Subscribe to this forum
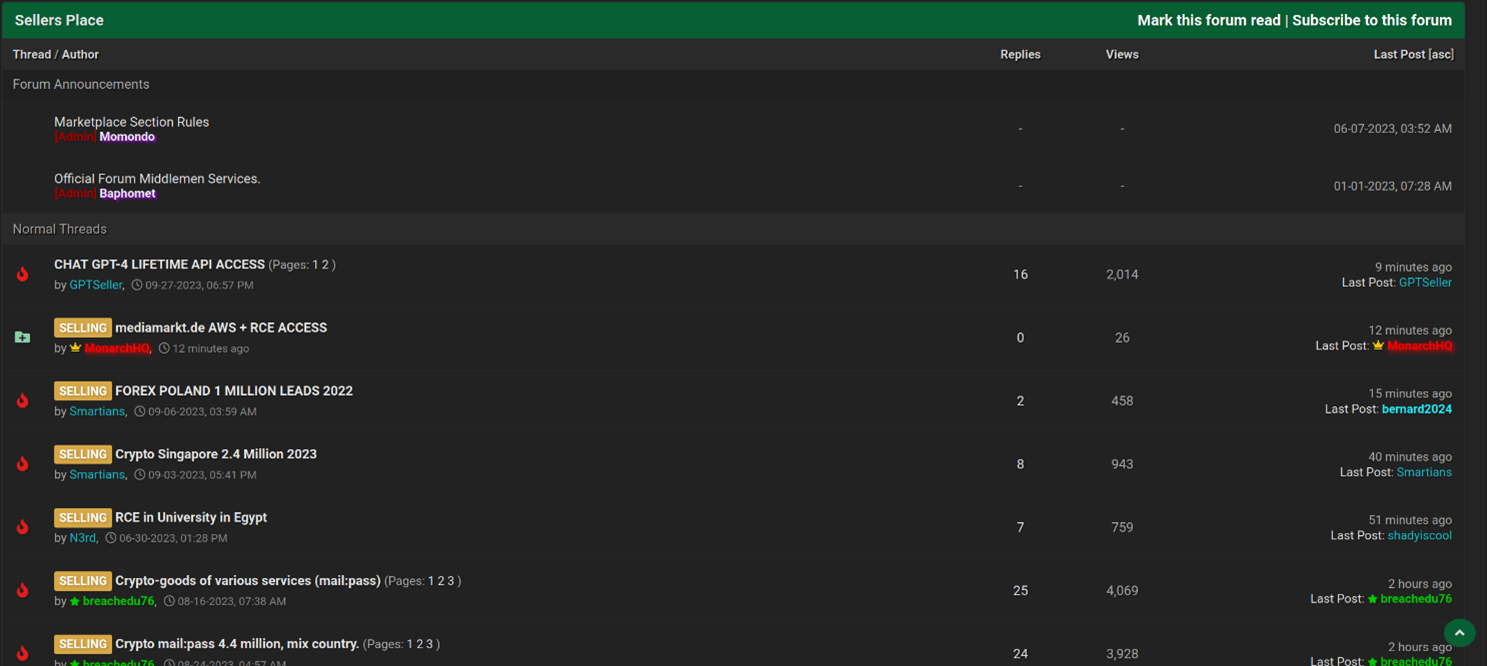Screen dimensions: 1487x666 tap(1371, 20)
